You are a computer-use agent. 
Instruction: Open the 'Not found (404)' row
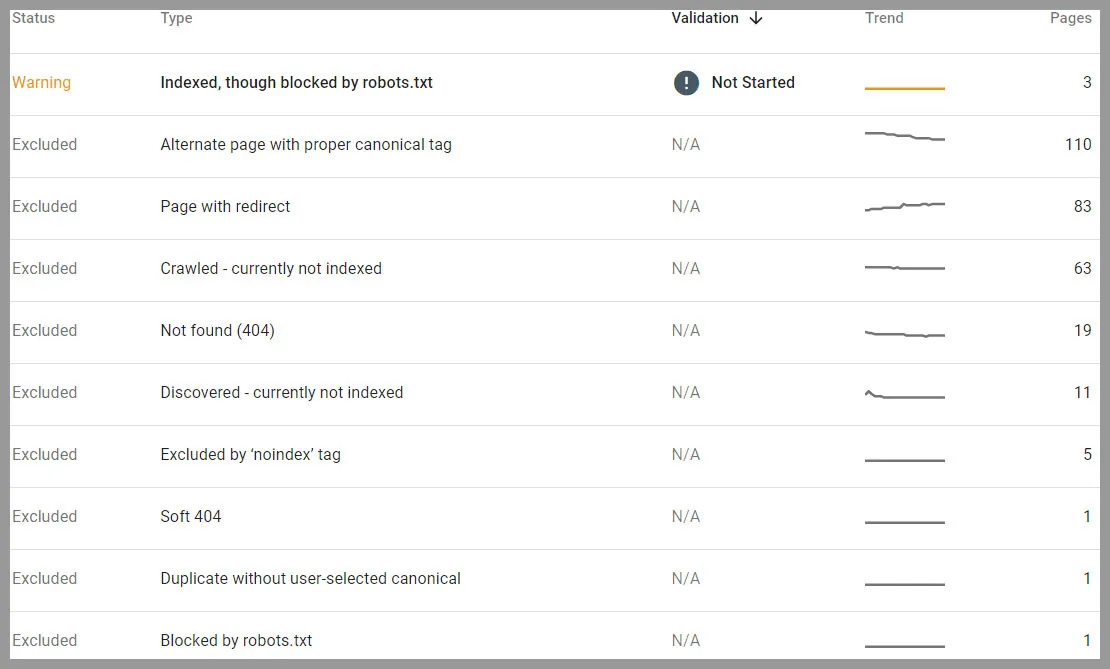point(555,332)
